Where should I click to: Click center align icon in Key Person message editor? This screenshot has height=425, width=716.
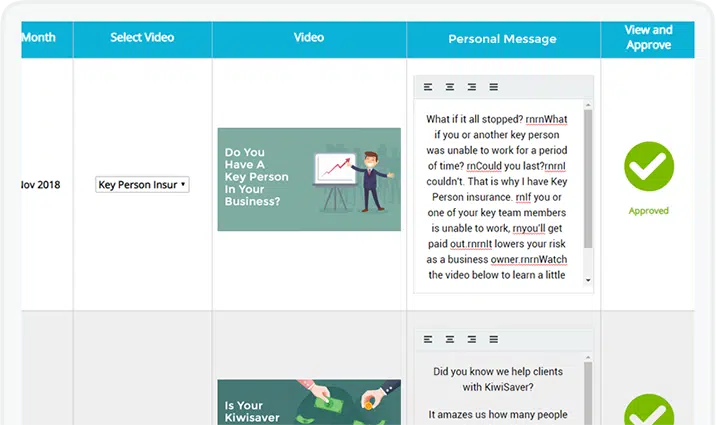point(450,87)
